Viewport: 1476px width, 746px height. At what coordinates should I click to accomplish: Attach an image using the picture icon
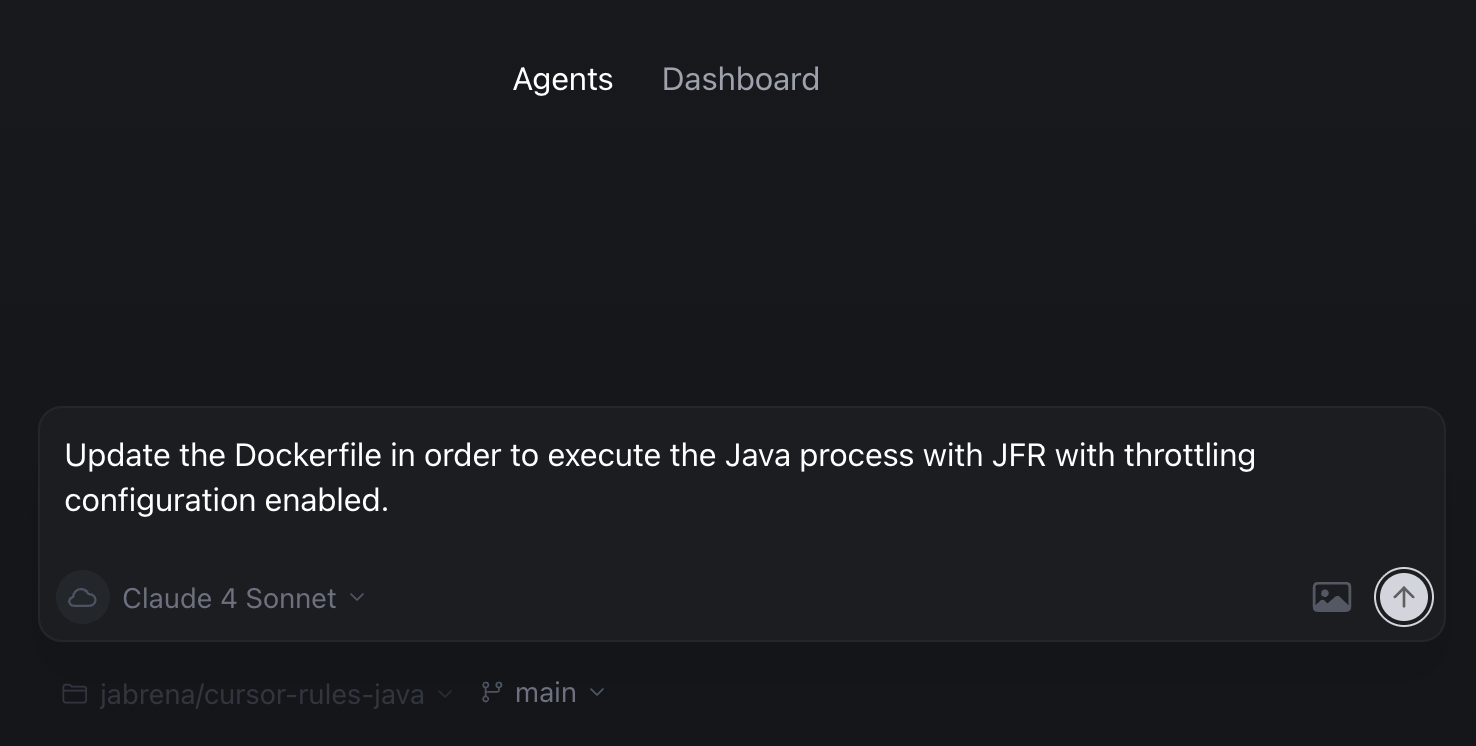(x=1331, y=597)
